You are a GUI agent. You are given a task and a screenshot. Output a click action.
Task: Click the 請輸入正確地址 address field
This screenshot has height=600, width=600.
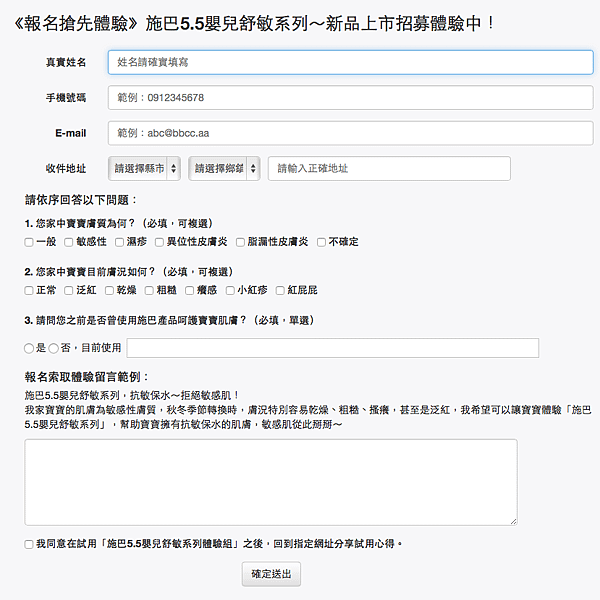click(389, 168)
